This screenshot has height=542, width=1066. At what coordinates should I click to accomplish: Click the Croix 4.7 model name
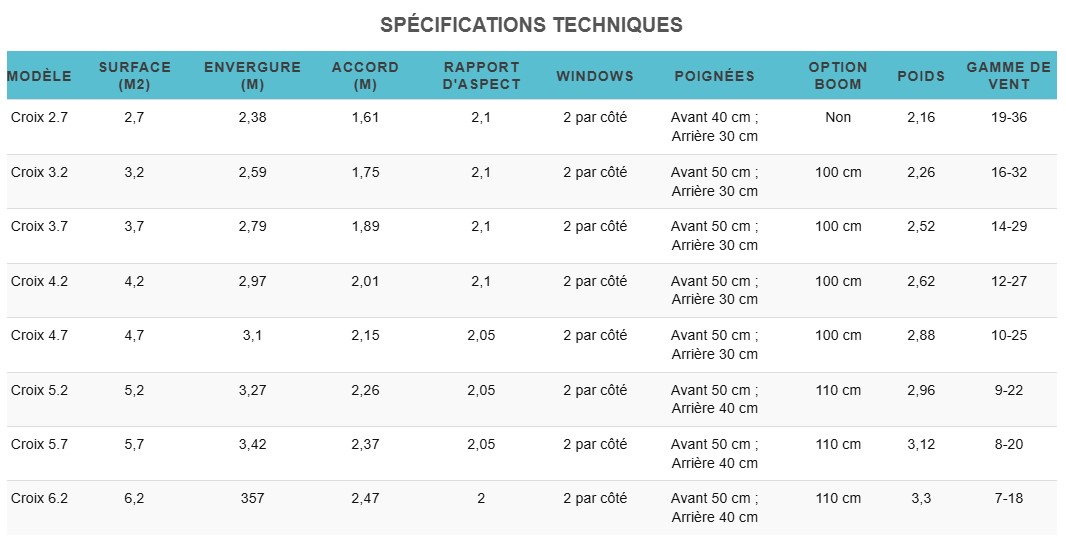click(39, 335)
